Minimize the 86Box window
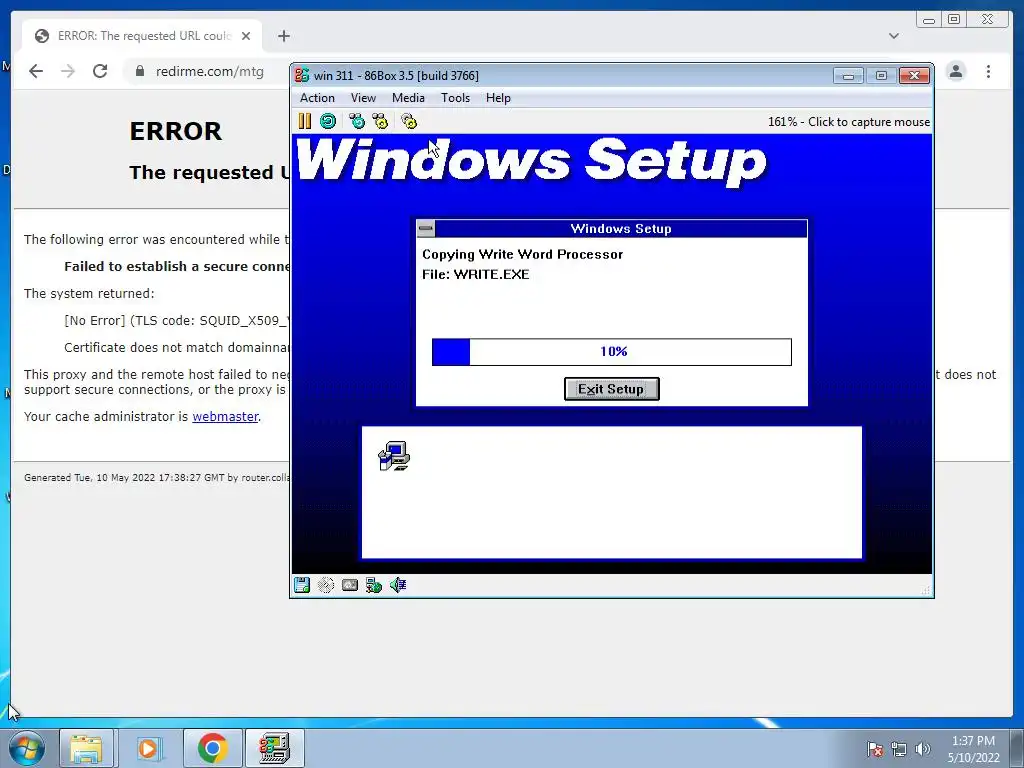The height and width of the screenshot is (768, 1024). 848,76
